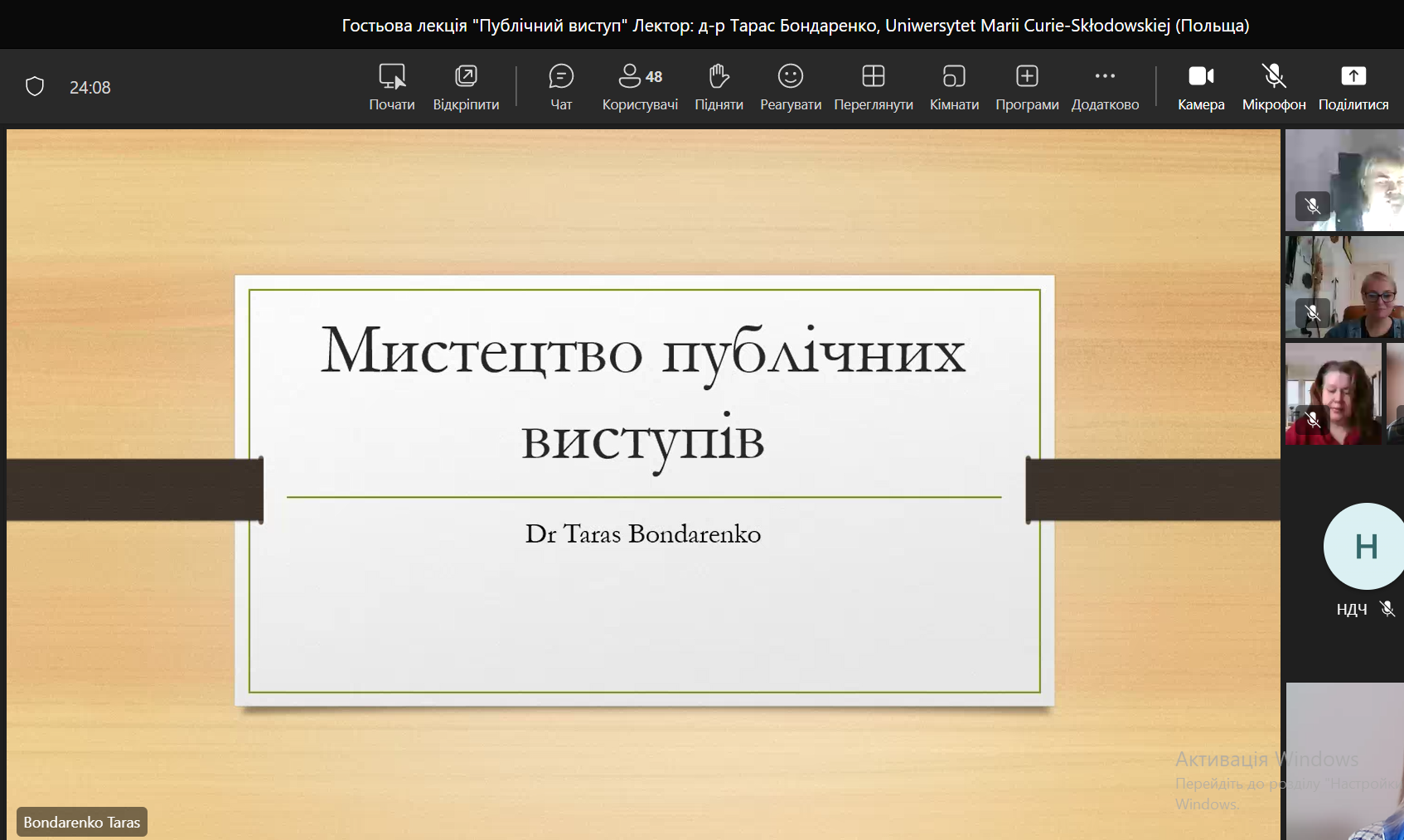Click Відкріпити to pop out content
Image resolution: width=1404 pixels, height=840 pixels.
tap(466, 87)
